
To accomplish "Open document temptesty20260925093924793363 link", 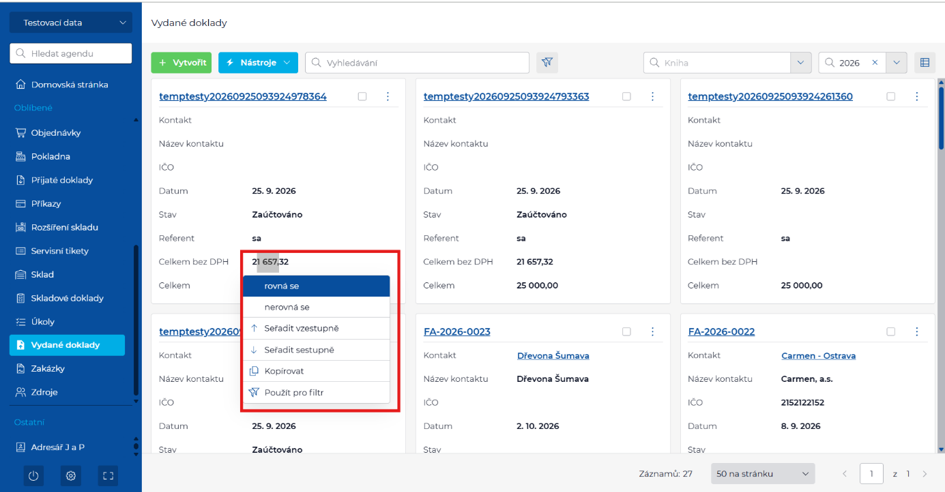I will click(506, 96).
